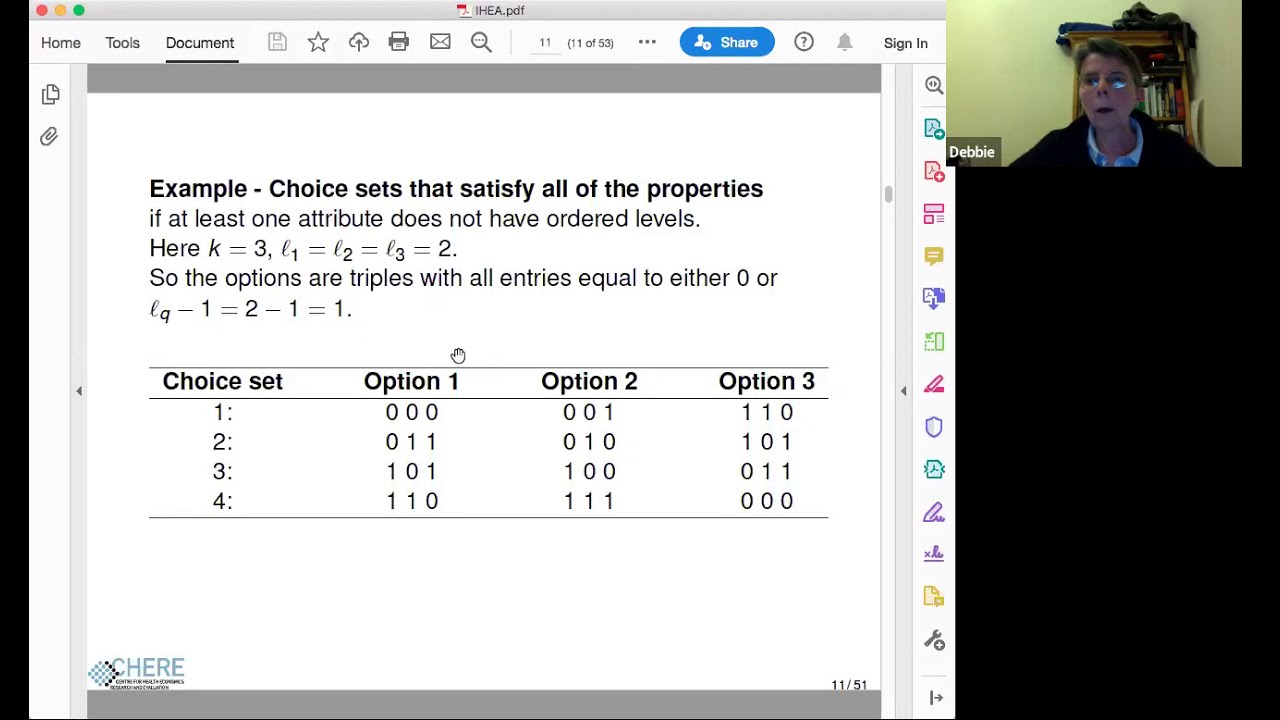1280x720 pixels.
Task: Bookmark the file with the star icon
Action: tap(318, 42)
